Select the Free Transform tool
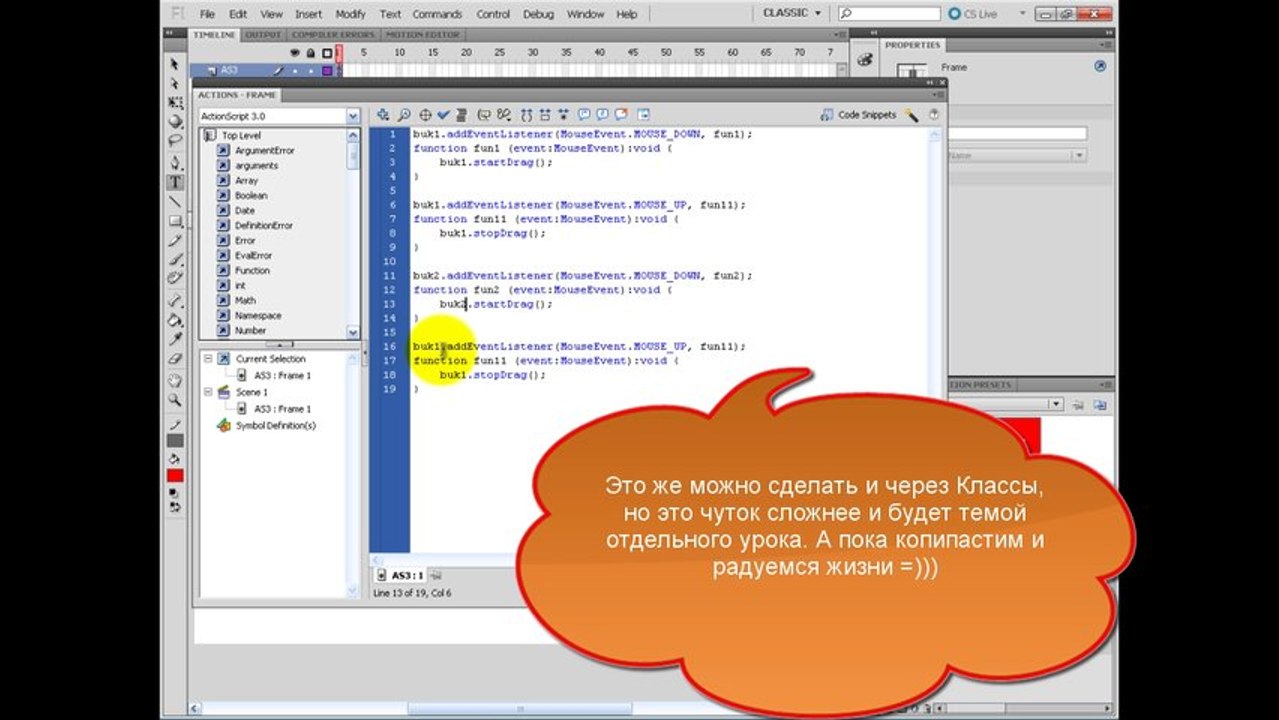1279x720 pixels. coord(175,103)
